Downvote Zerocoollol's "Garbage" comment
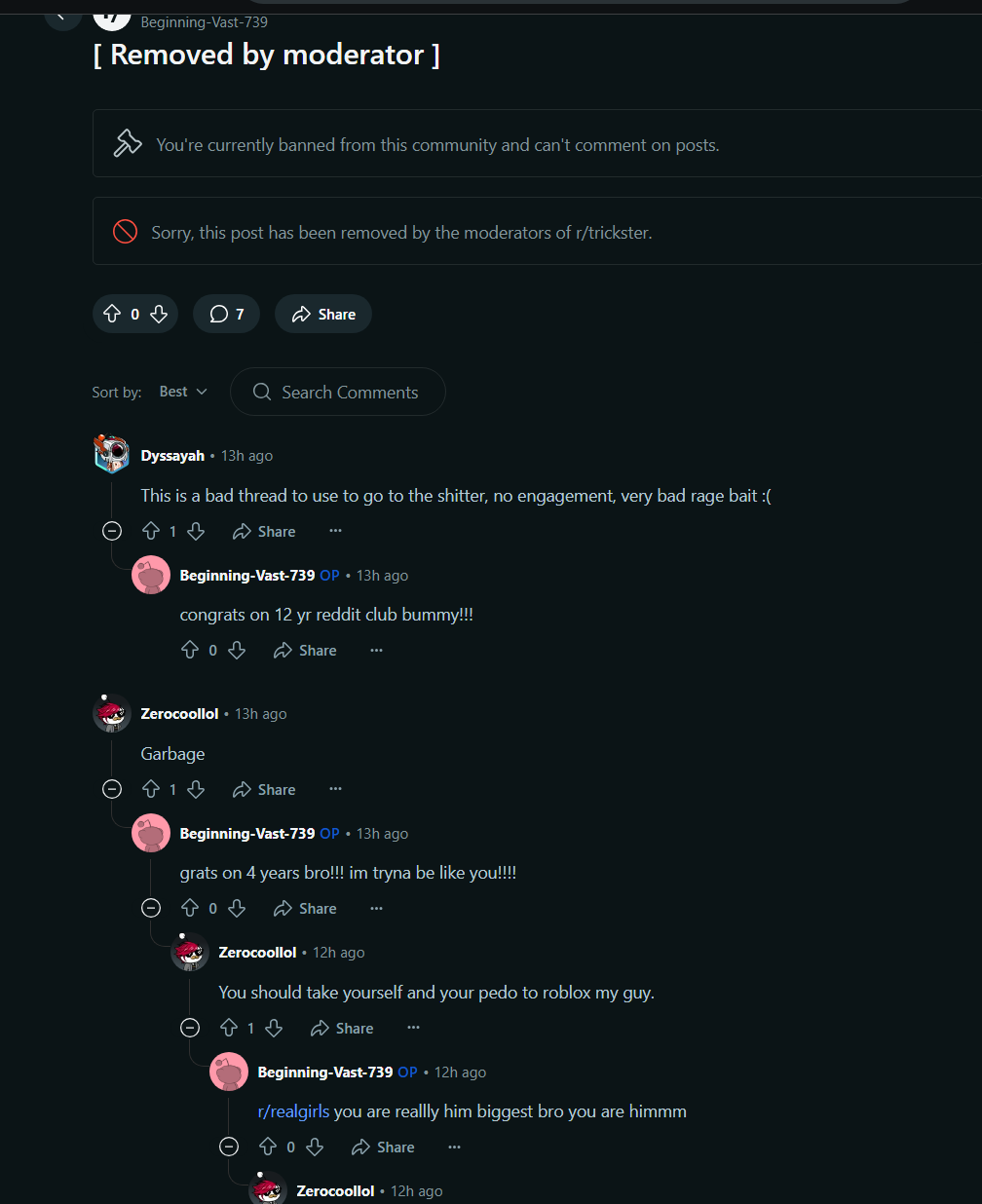This screenshot has width=982, height=1204. pyautogui.click(x=196, y=789)
